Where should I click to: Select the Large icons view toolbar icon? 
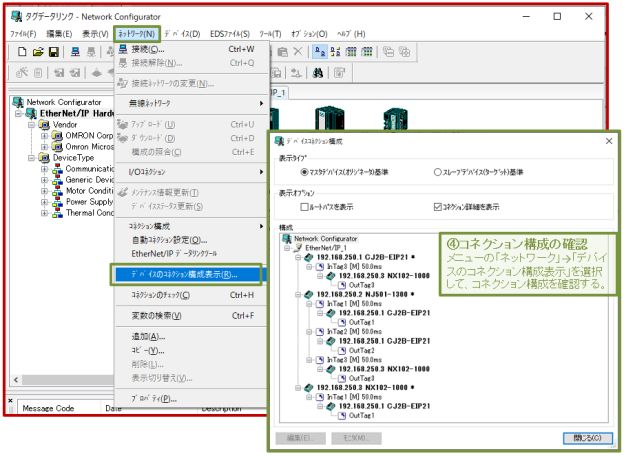click(320, 52)
